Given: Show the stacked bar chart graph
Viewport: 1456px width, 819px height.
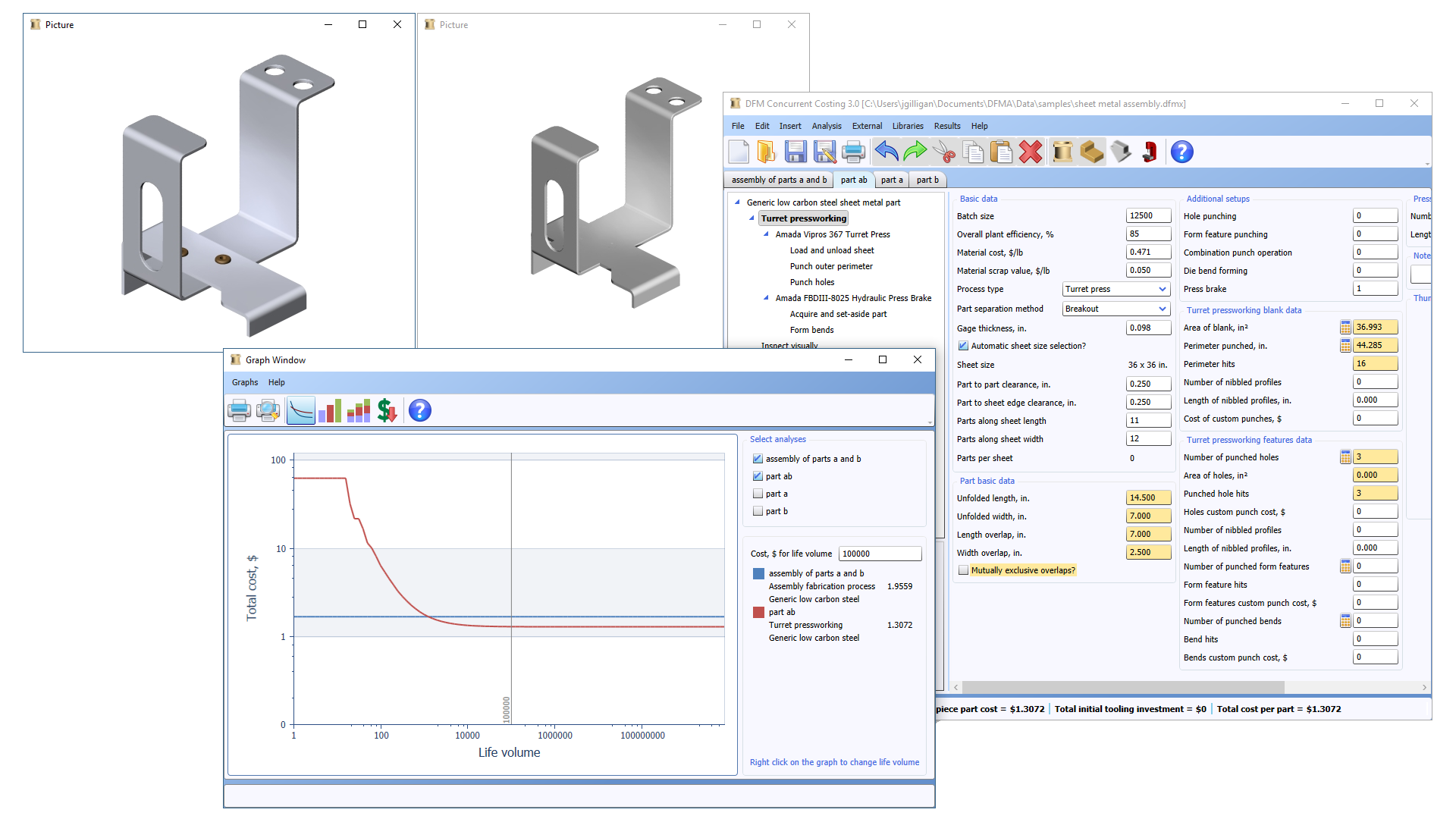Looking at the screenshot, I should click(x=359, y=410).
